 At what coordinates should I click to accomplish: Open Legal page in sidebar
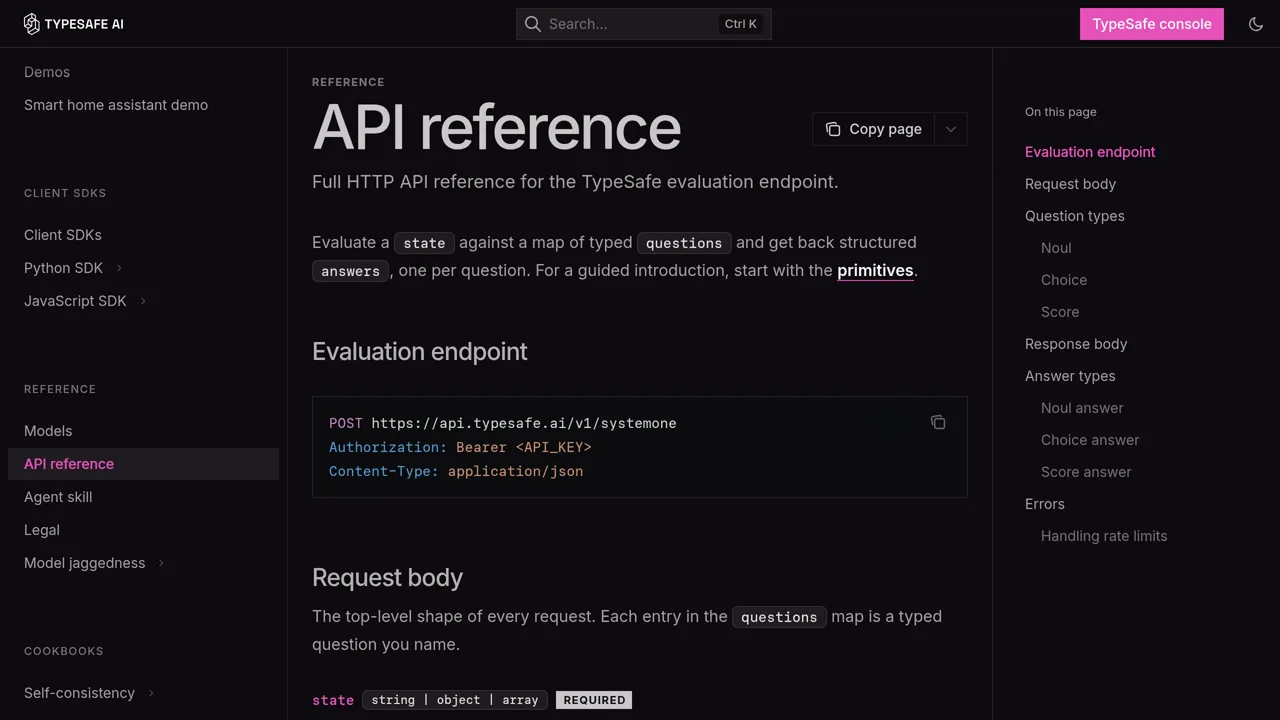[42, 530]
